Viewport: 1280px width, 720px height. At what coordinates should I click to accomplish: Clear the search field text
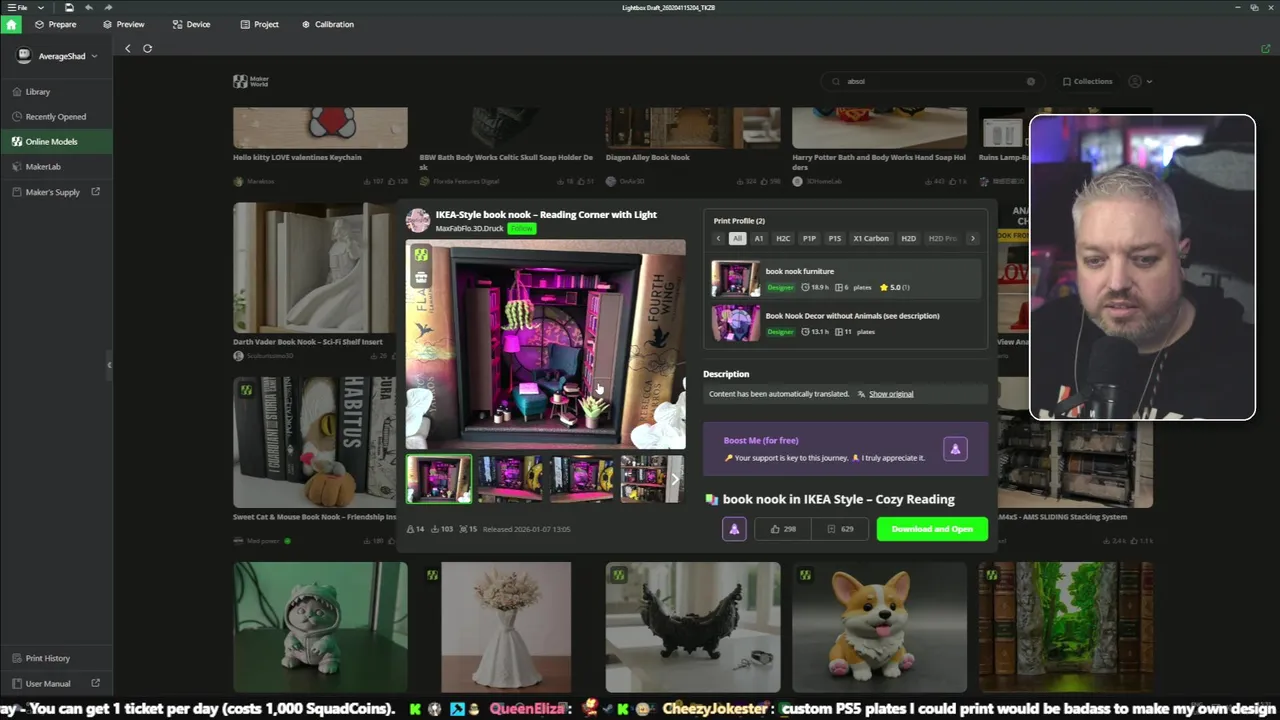(x=1030, y=81)
